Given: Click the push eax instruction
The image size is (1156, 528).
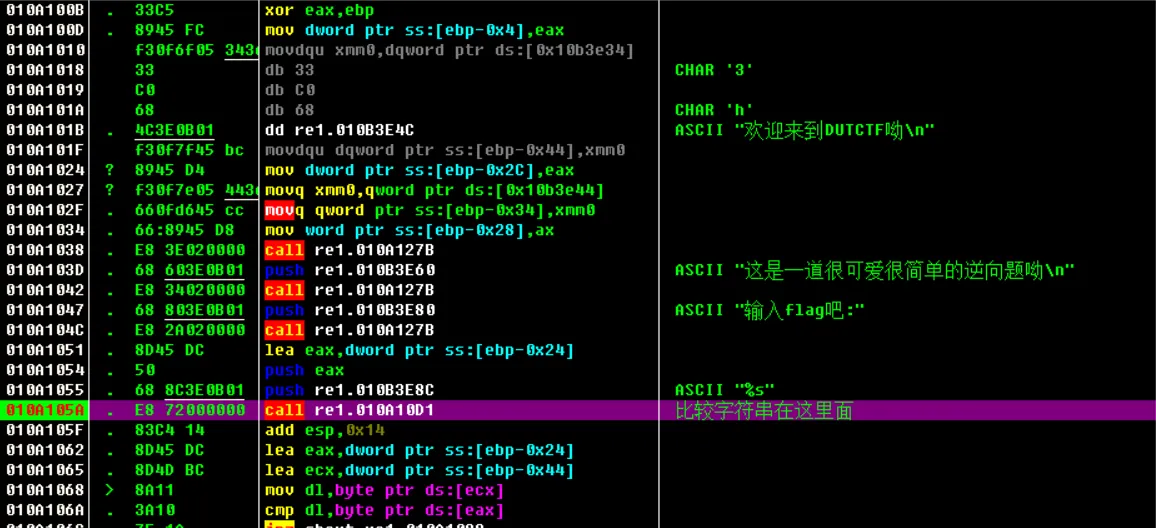Looking at the screenshot, I should pyautogui.click(x=304, y=370).
